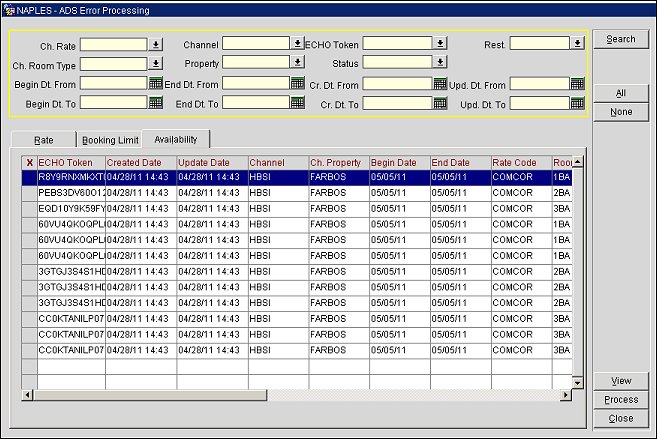Click the Ch. Room Type input field
The width and height of the screenshot is (657, 439).
coord(113,64)
